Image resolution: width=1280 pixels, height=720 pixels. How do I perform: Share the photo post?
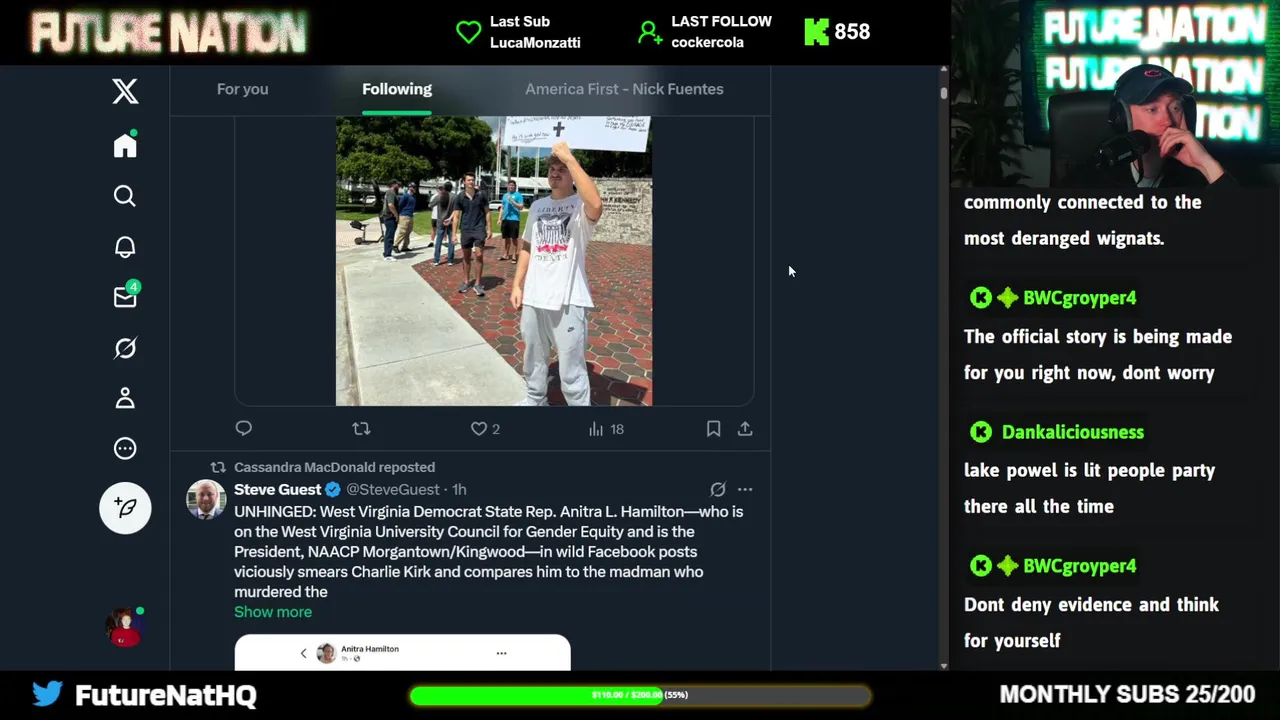coord(745,428)
